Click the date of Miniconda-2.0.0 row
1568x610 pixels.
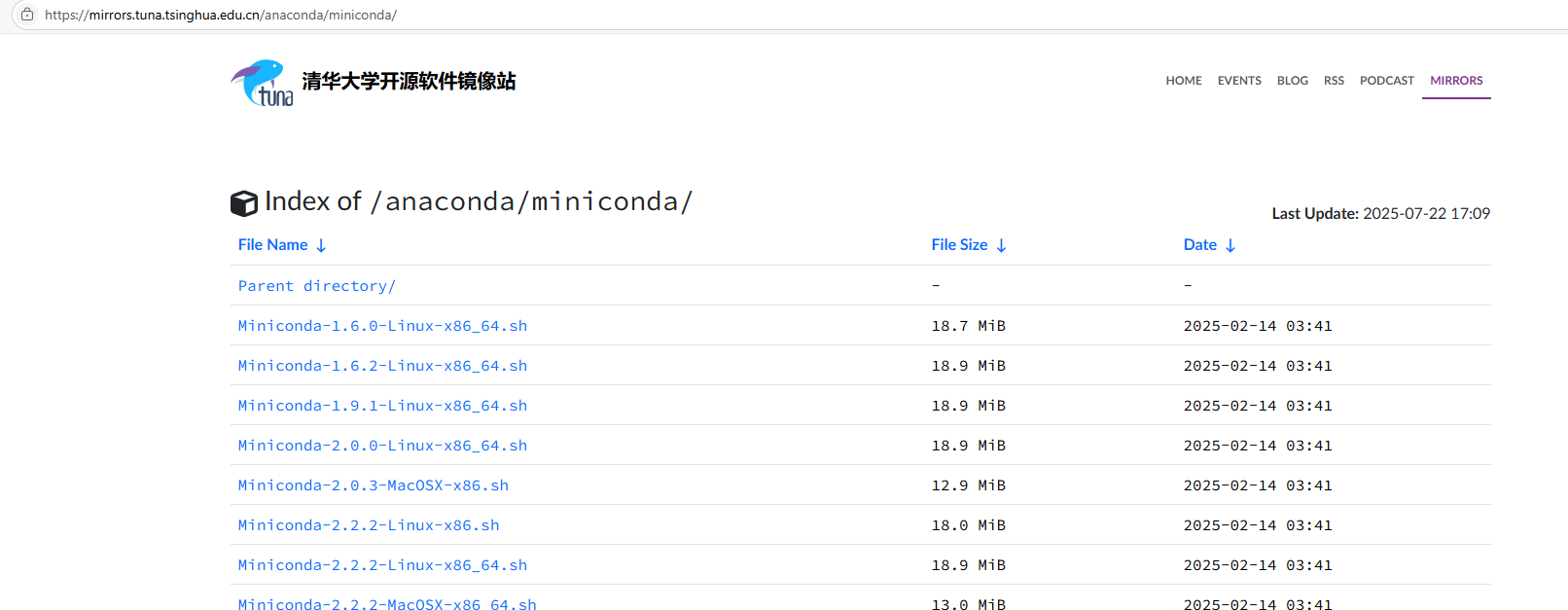(x=1258, y=446)
